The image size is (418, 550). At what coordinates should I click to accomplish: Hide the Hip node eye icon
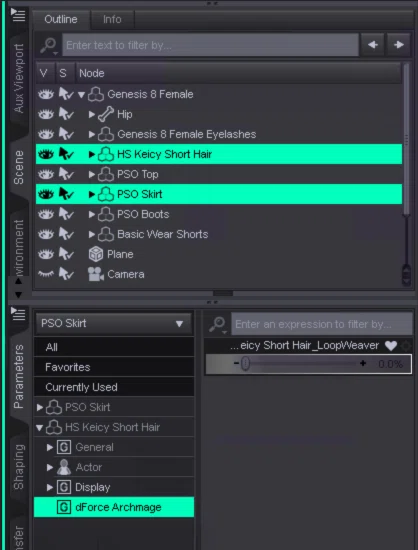pos(46,114)
